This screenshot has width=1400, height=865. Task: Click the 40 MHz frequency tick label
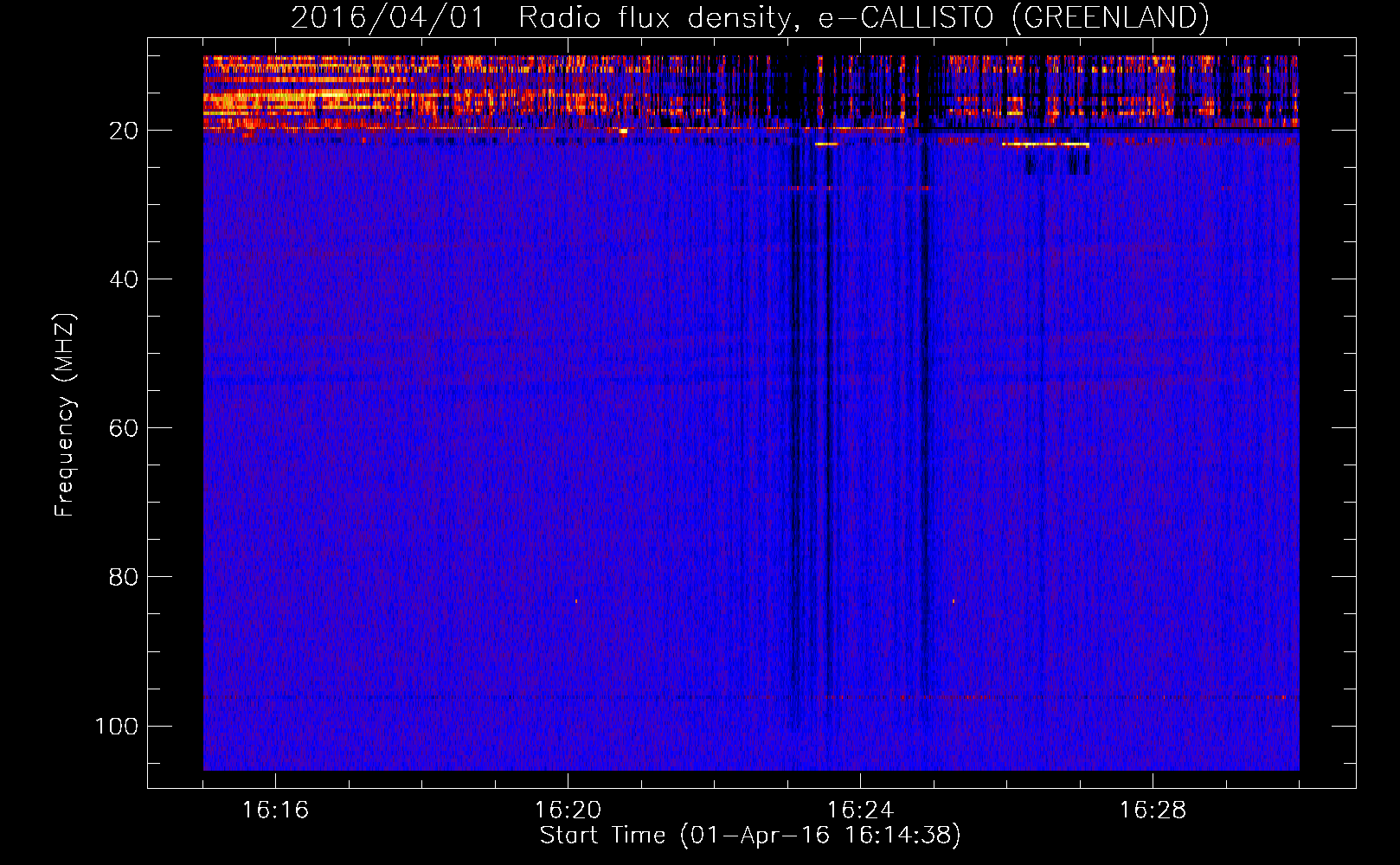pyautogui.click(x=124, y=279)
